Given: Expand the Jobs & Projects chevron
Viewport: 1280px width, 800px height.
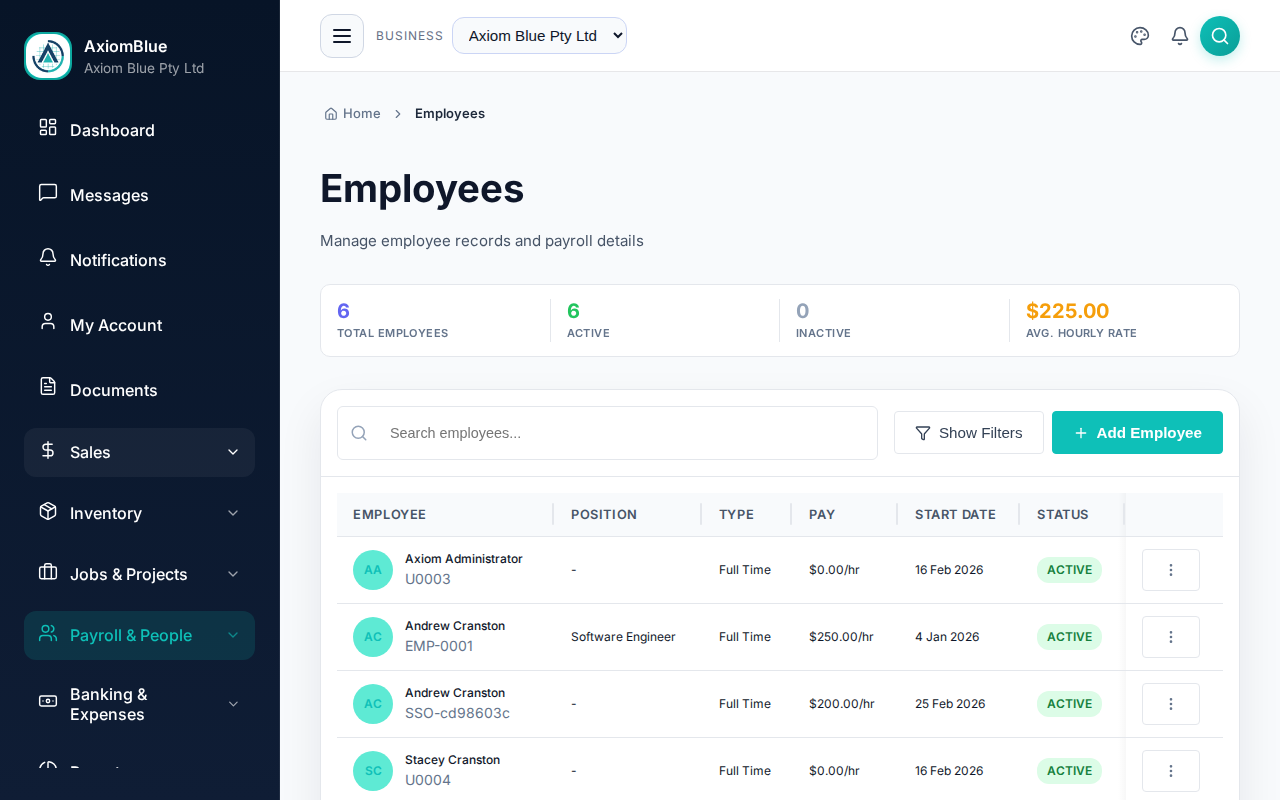Looking at the screenshot, I should pyautogui.click(x=233, y=574).
